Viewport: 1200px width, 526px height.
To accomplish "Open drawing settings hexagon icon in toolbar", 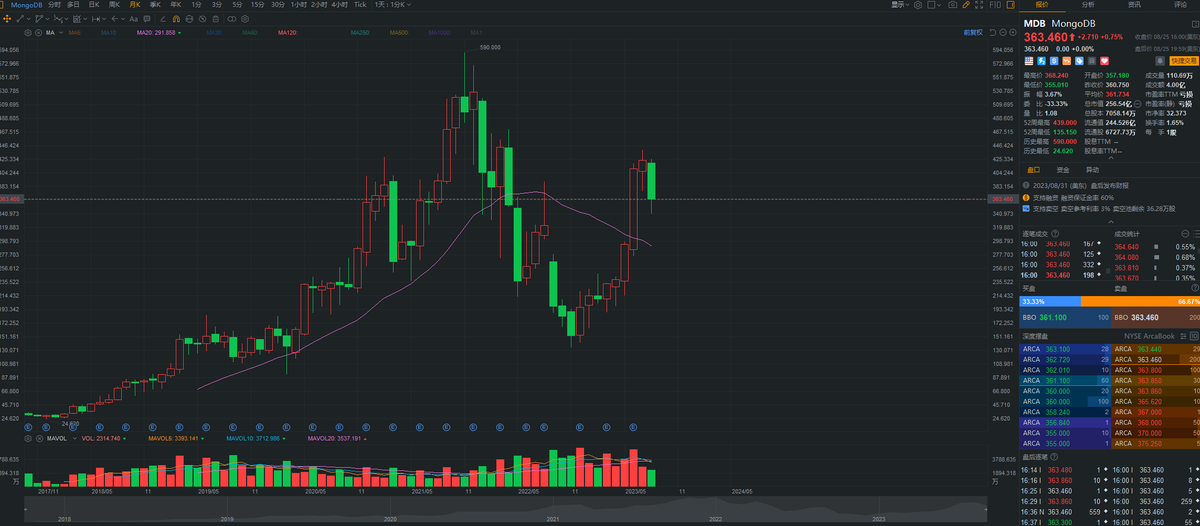I will click(245, 19).
